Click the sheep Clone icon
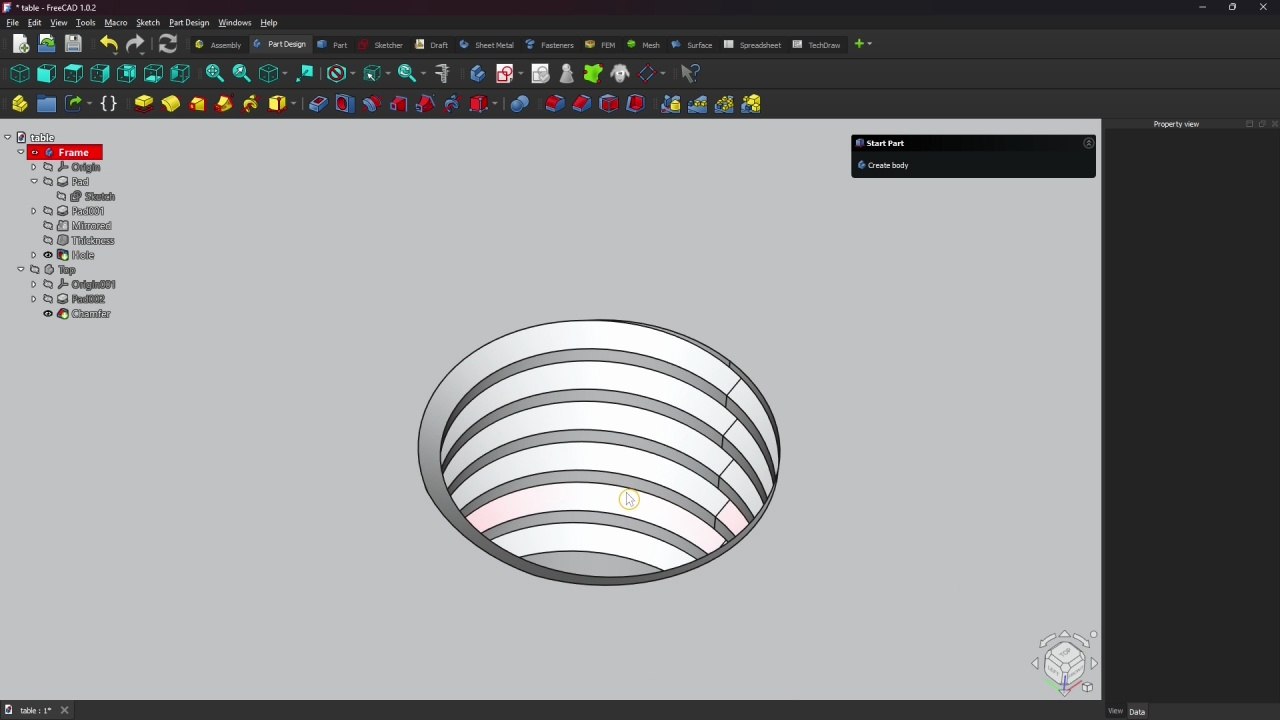Viewport: 1280px width, 720px height. coord(620,73)
